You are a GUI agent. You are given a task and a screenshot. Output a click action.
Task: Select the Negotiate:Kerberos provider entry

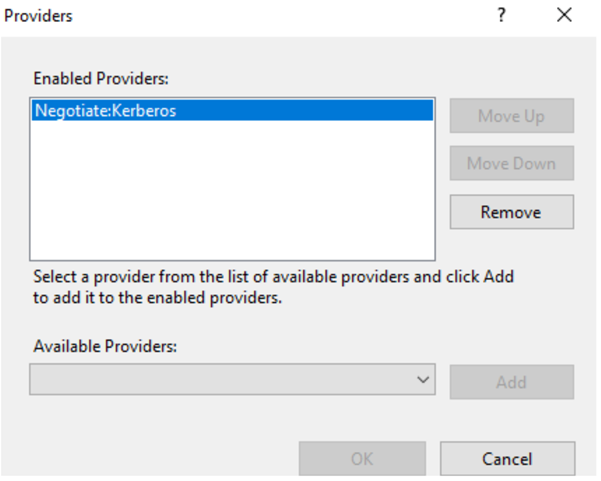tap(106, 111)
